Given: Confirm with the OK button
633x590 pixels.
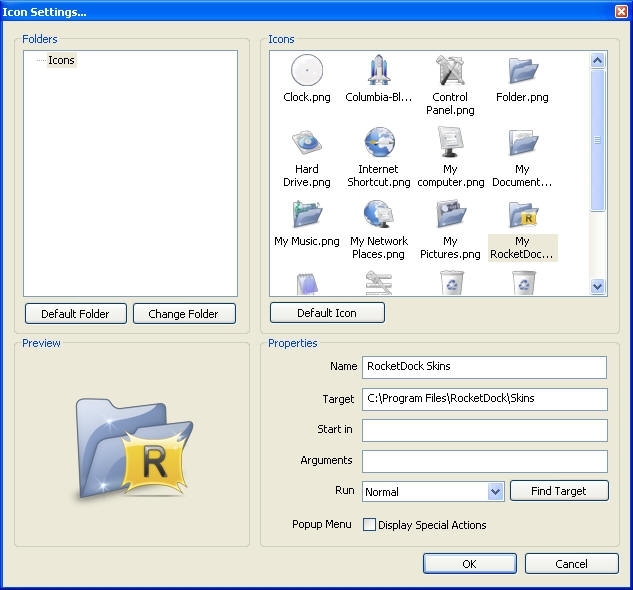Looking at the screenshot, I should (470, 564).
